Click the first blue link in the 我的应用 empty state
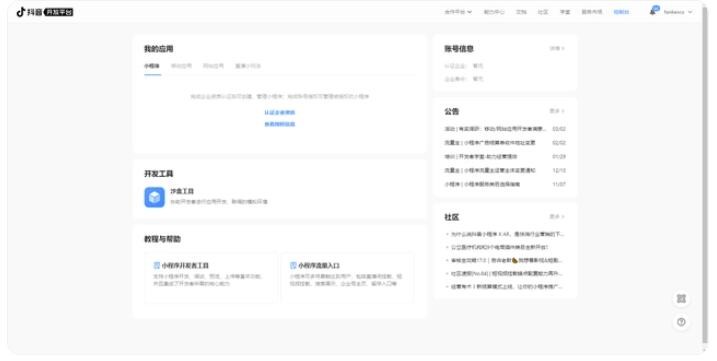717x361 pixels. 280,113
